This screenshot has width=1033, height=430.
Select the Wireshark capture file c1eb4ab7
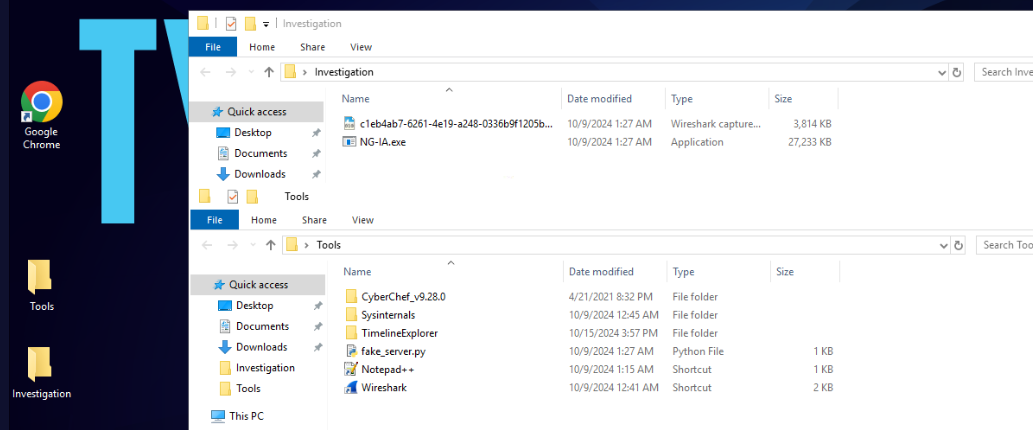click(x=455, y=124)
